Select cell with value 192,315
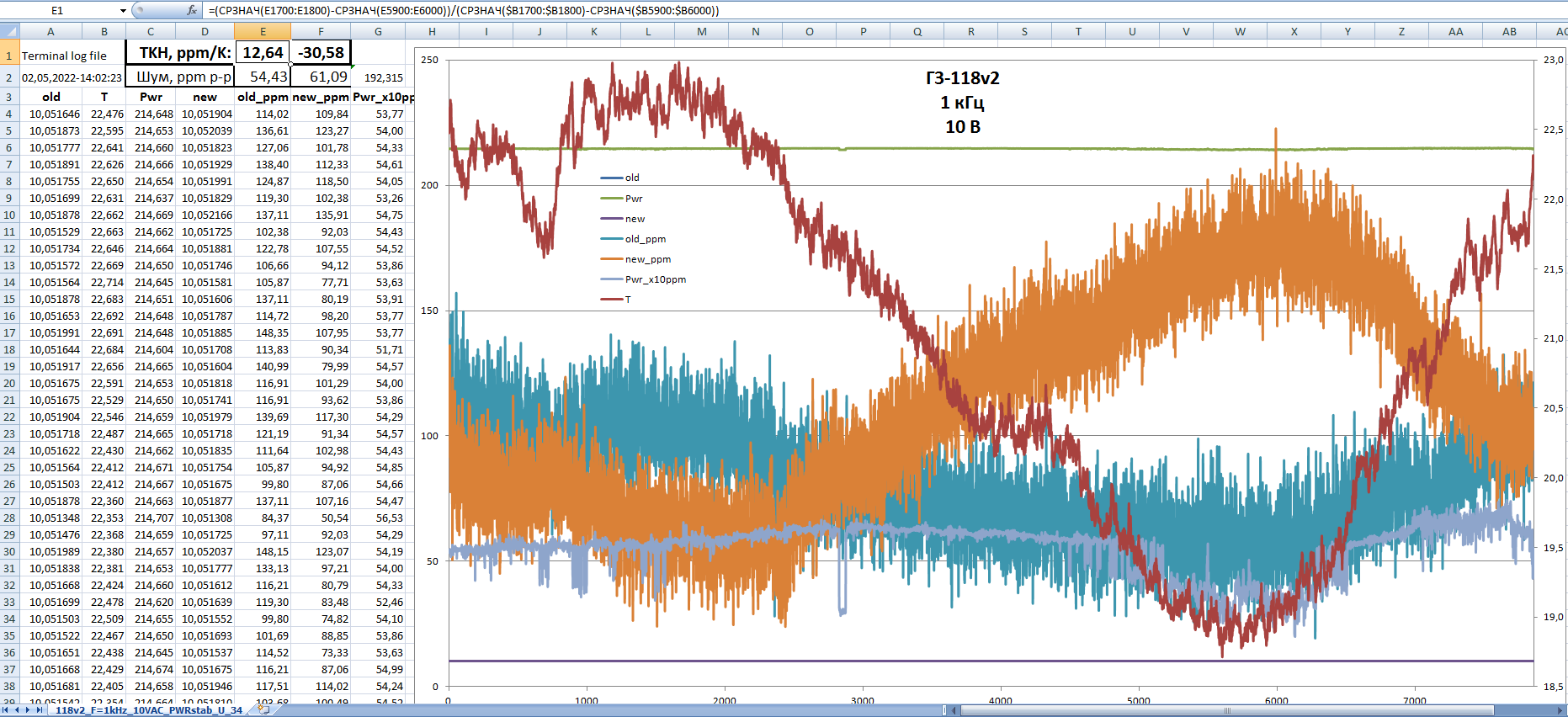The image size is (1568, 717). (x=378, y=77)
